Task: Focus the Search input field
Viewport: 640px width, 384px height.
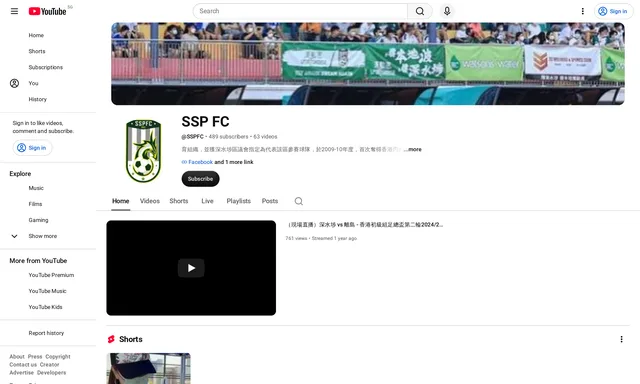Action: 300,11
